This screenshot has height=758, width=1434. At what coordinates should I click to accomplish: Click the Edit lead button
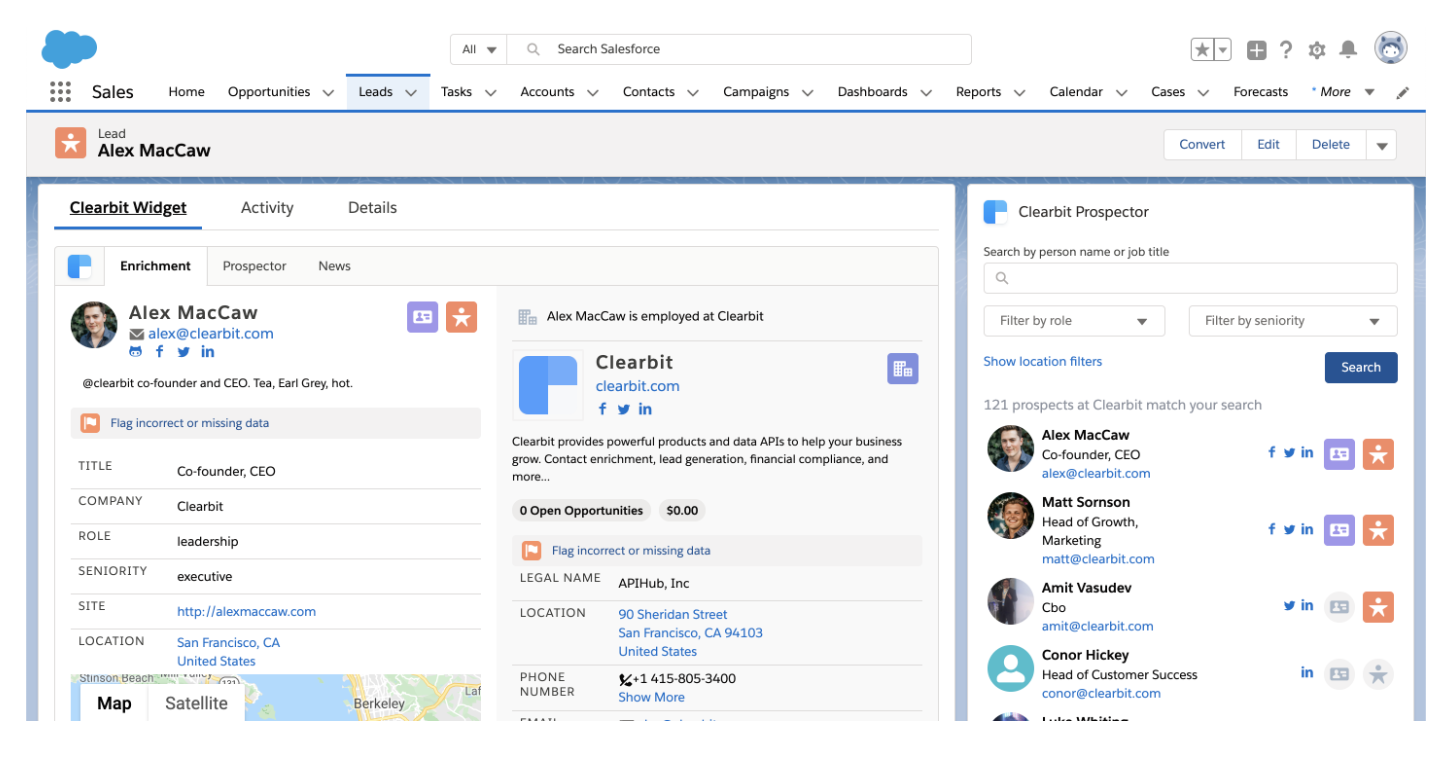coord(1268,145)
